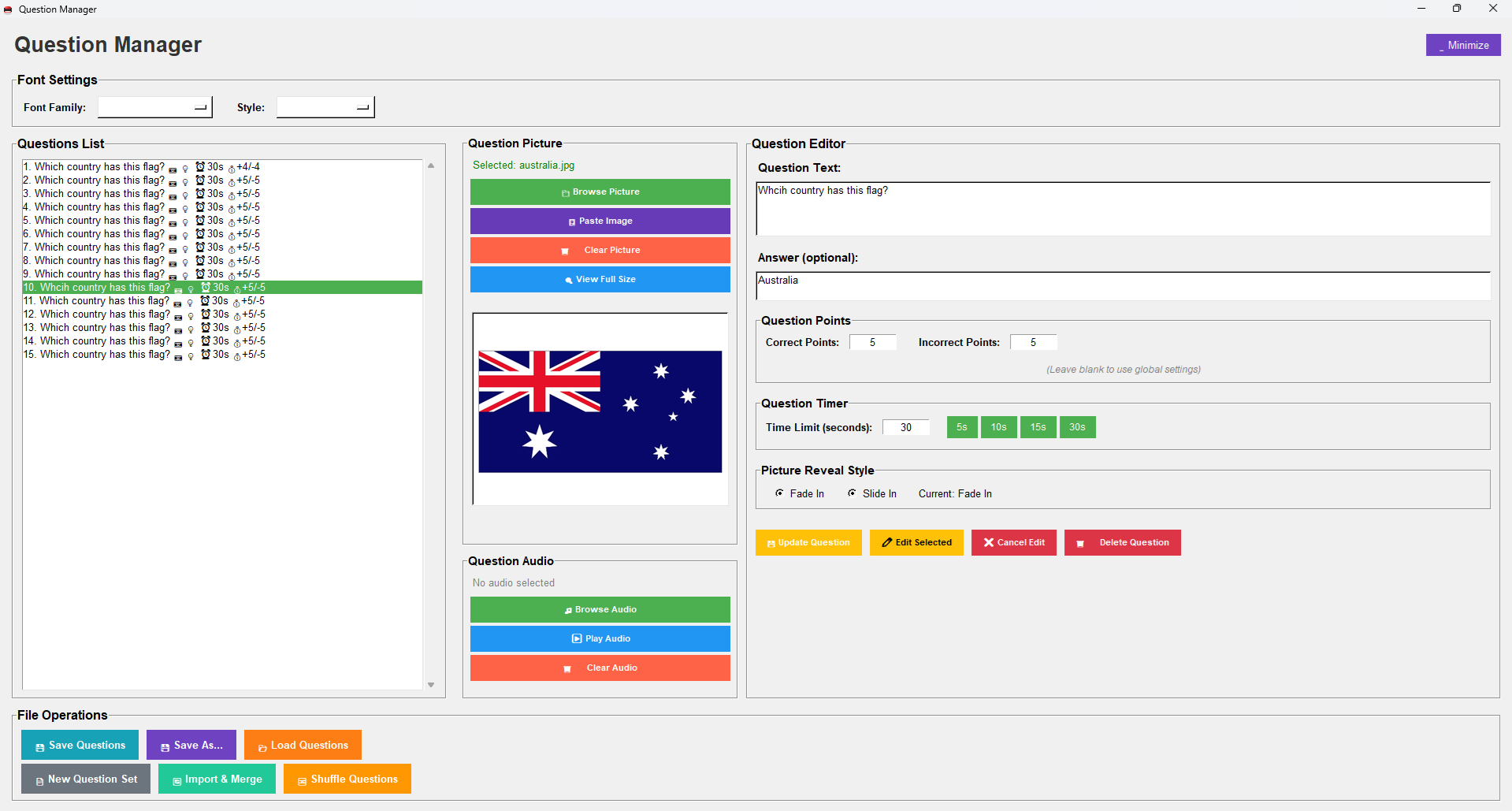
Task: Set timer with 15s preset button
Action: [1038, 428]
